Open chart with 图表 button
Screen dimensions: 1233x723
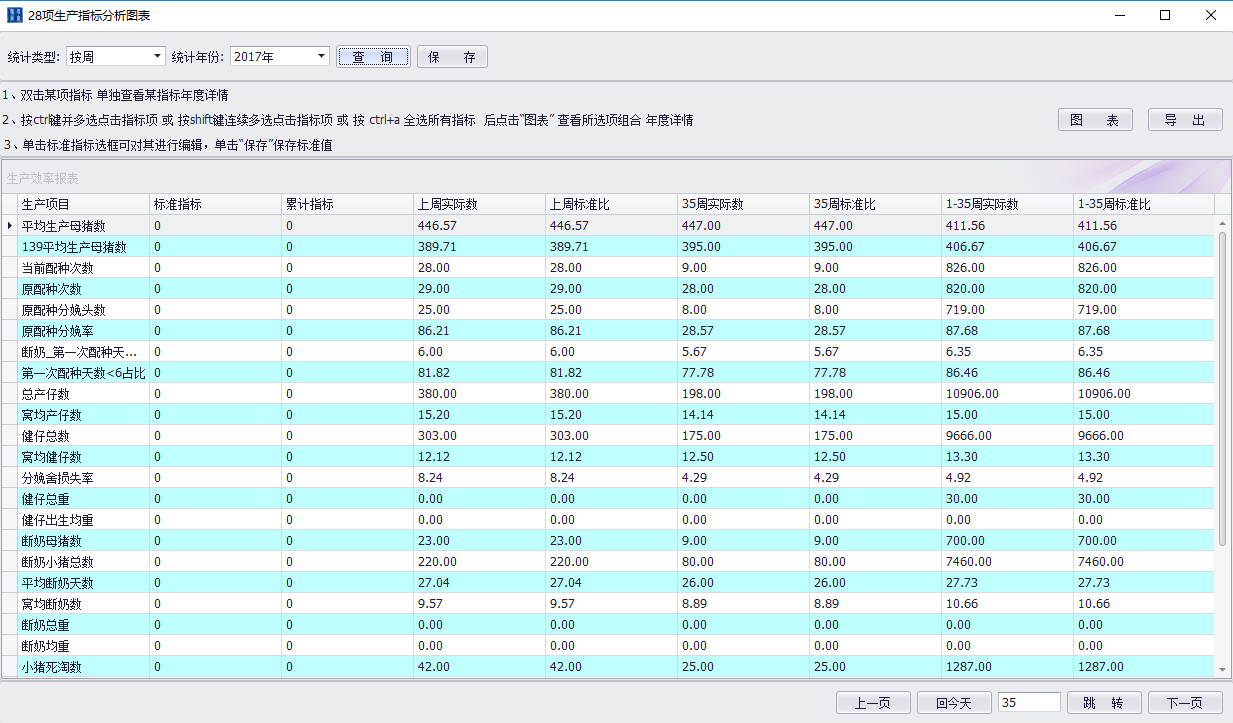point(1095,120)
